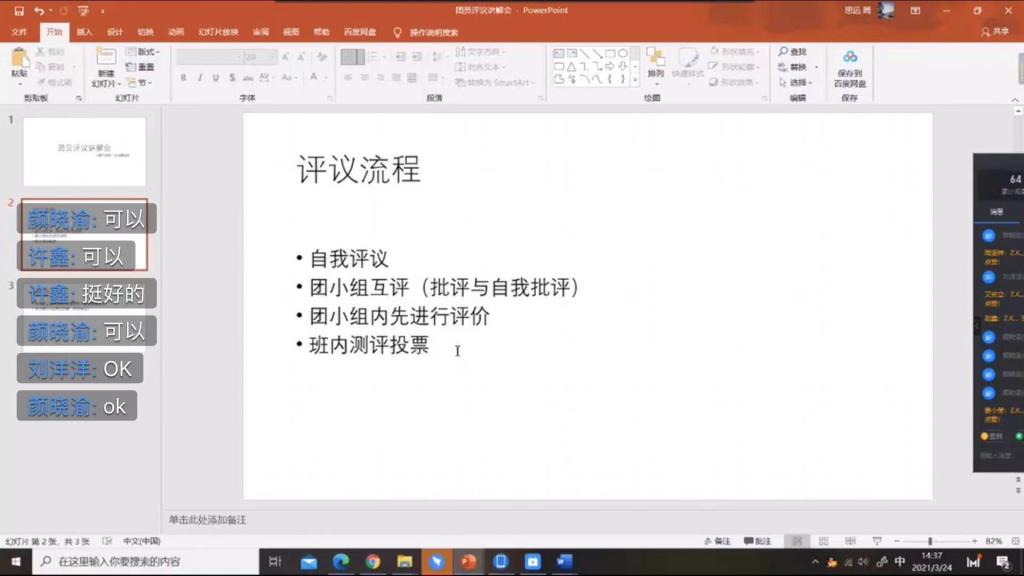Click the Arrange (排列) icon
The image size is (1024, 576).
pyautogui.click(x=655, y=60)
